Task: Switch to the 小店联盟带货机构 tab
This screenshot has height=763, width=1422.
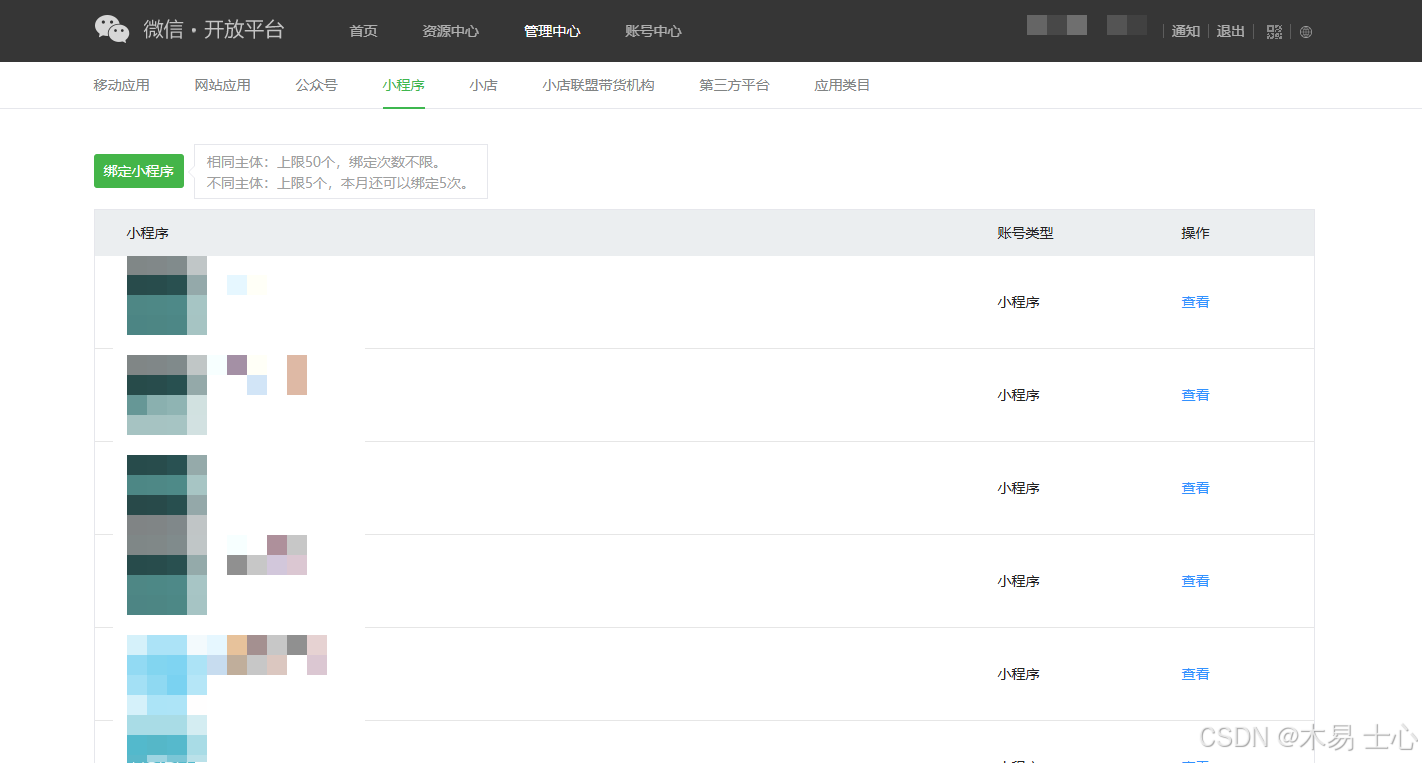Action: tap(598, 85)
